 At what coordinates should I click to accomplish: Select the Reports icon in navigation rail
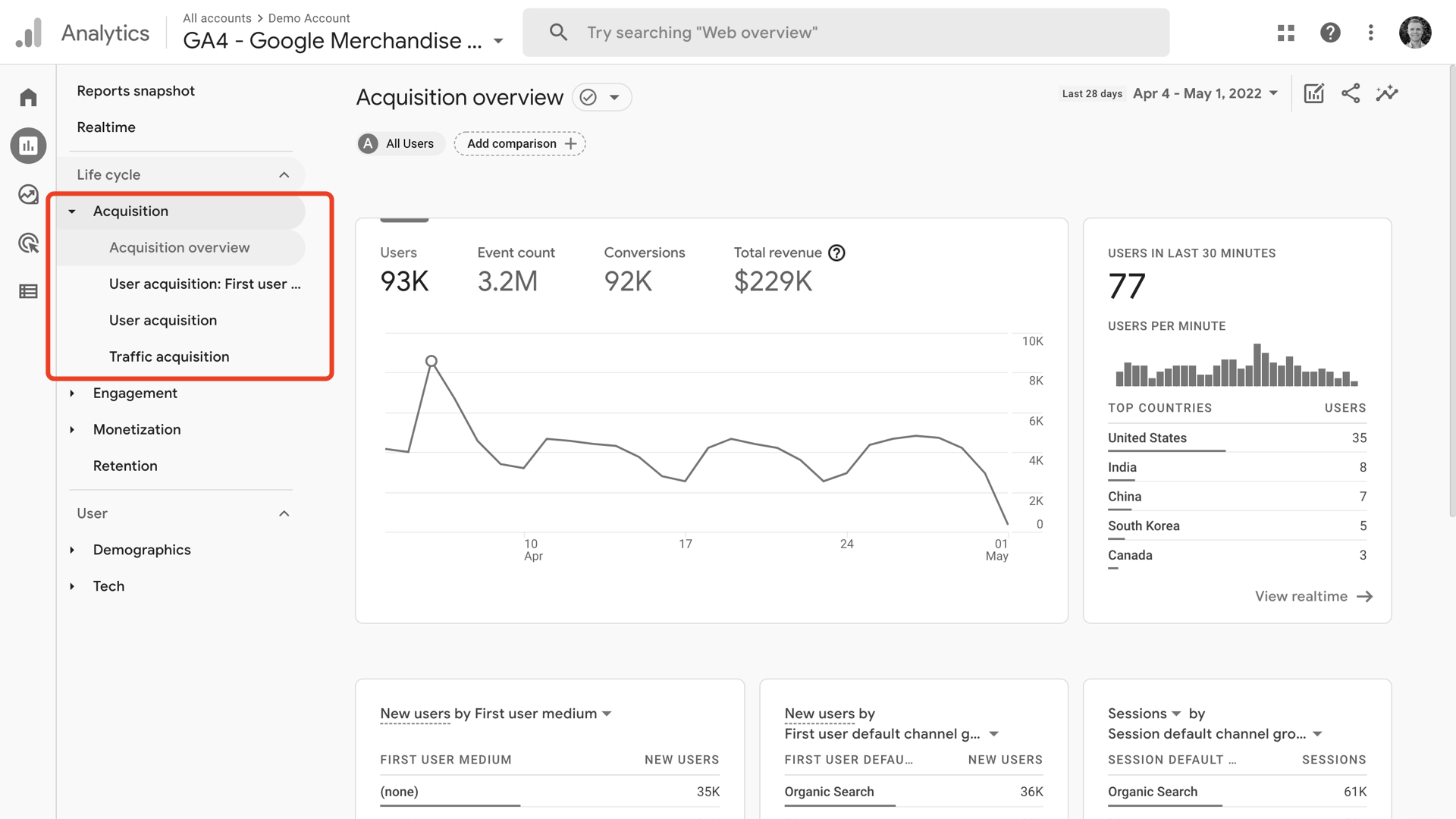click(x=28, y=146)
